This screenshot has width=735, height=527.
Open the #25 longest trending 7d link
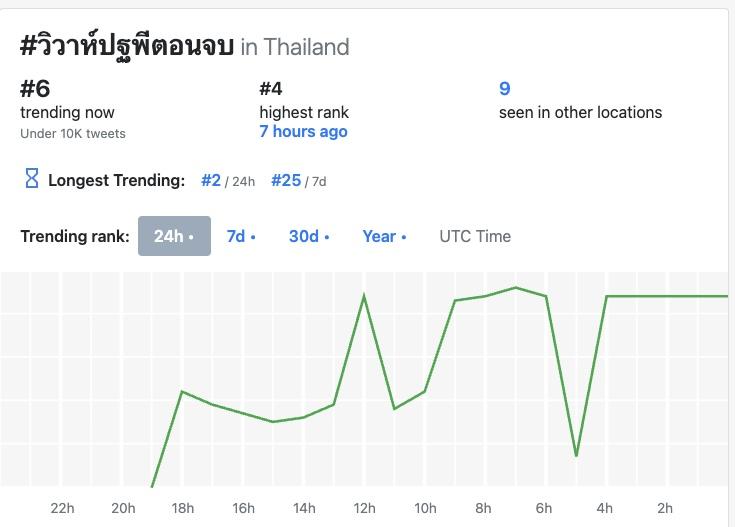click(286, 180)
